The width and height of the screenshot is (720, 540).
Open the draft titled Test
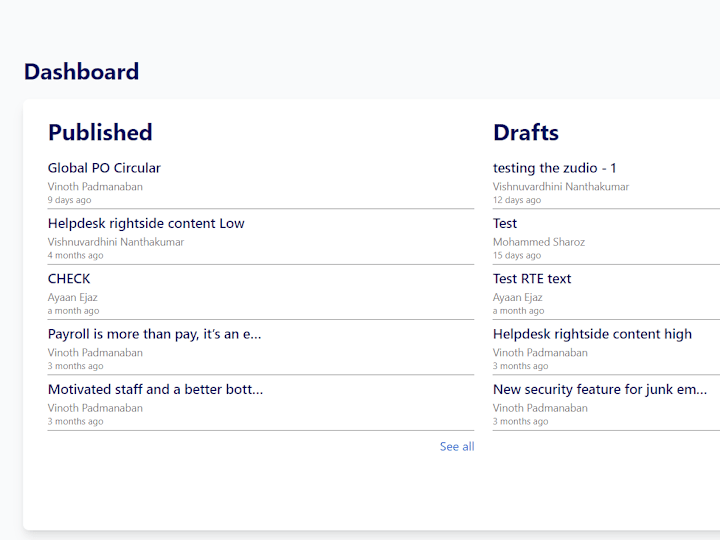(505, 223)
